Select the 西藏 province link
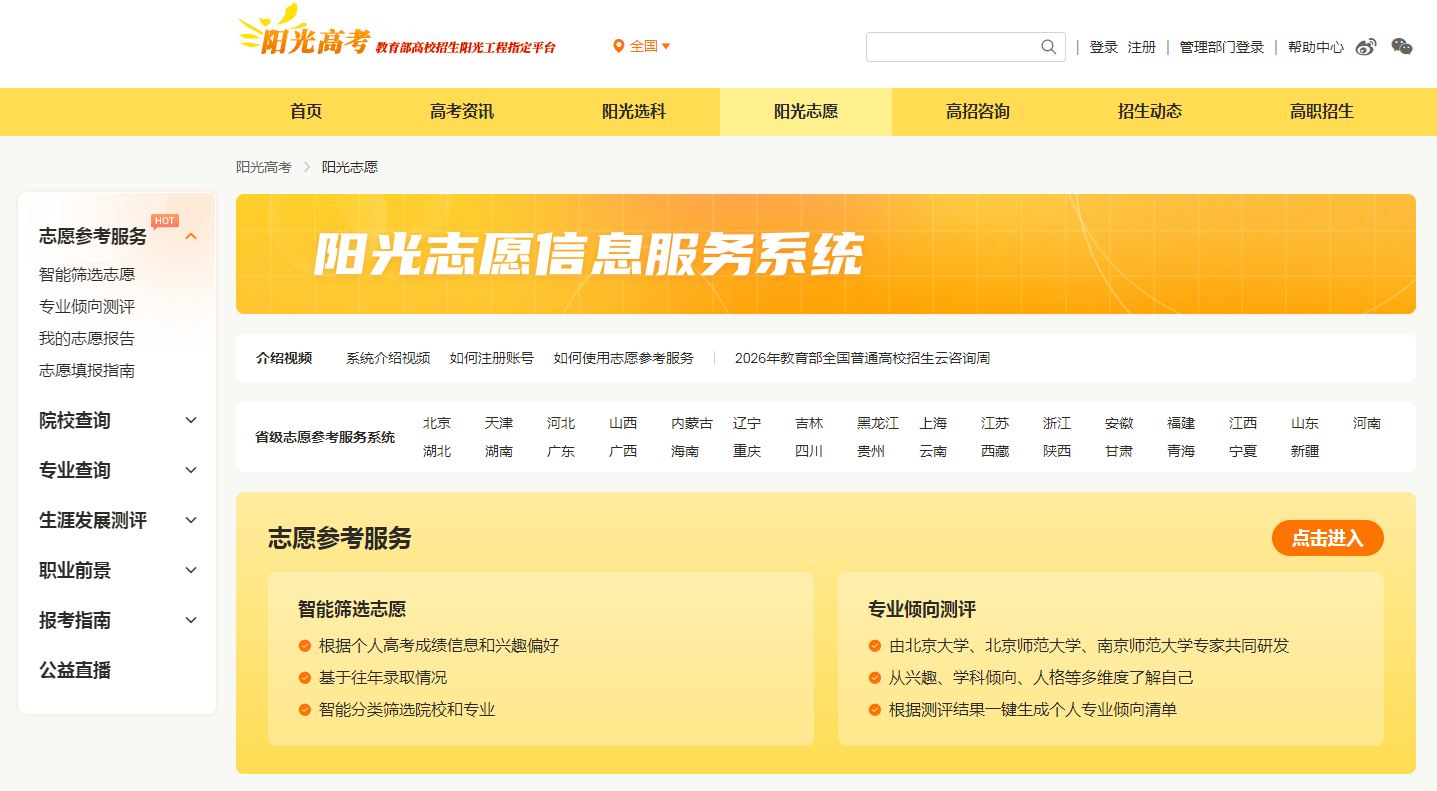 click(x=995, y=451)
